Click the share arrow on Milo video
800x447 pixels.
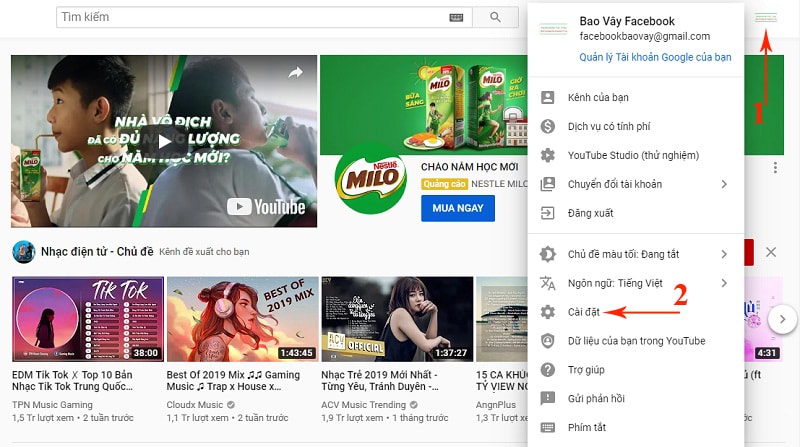click(295, 72)
